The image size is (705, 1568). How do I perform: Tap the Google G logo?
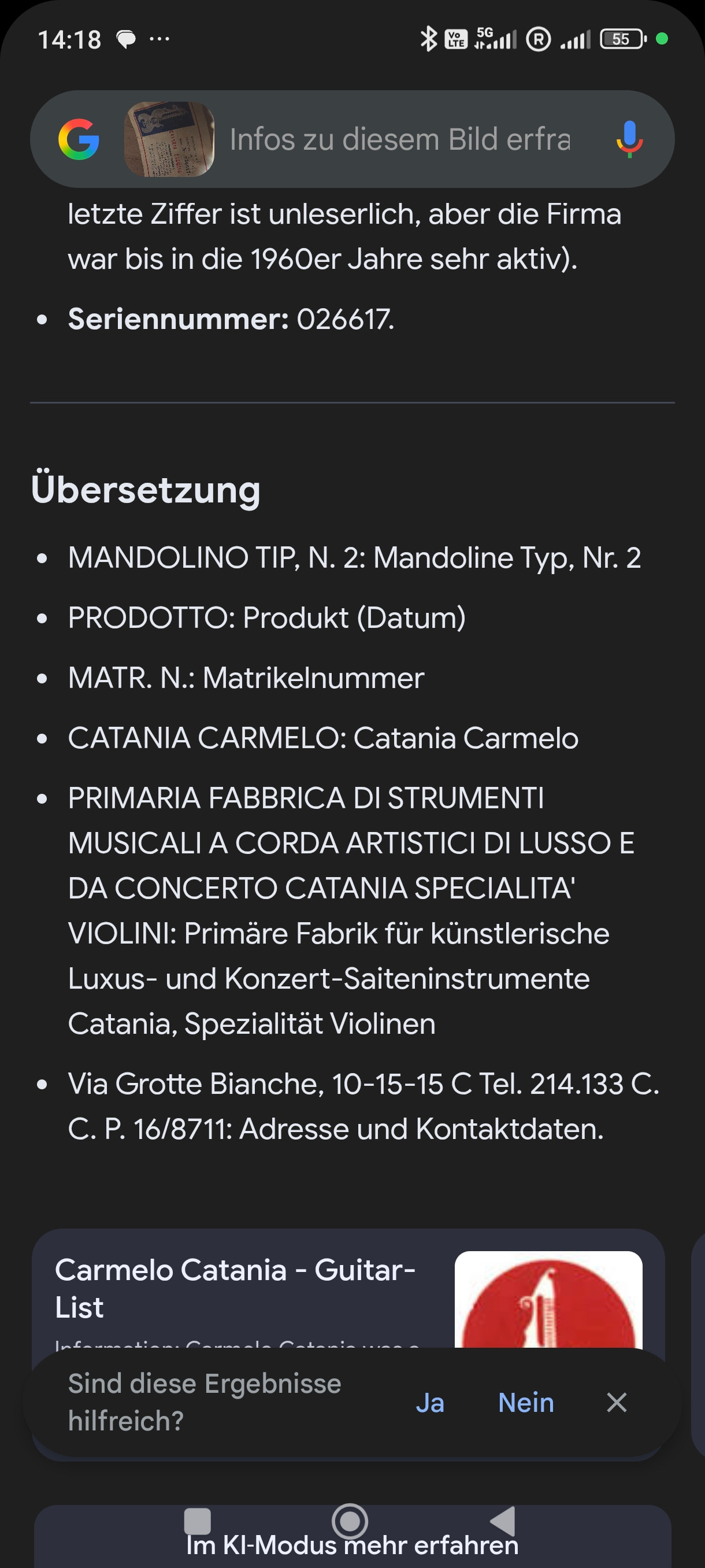tap(79, 139)
